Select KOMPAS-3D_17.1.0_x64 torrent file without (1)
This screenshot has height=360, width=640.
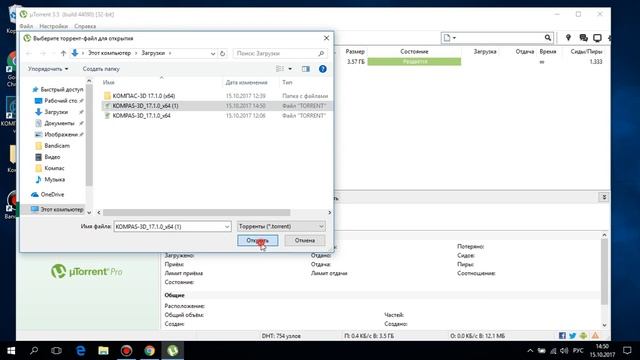coord(141,116)
